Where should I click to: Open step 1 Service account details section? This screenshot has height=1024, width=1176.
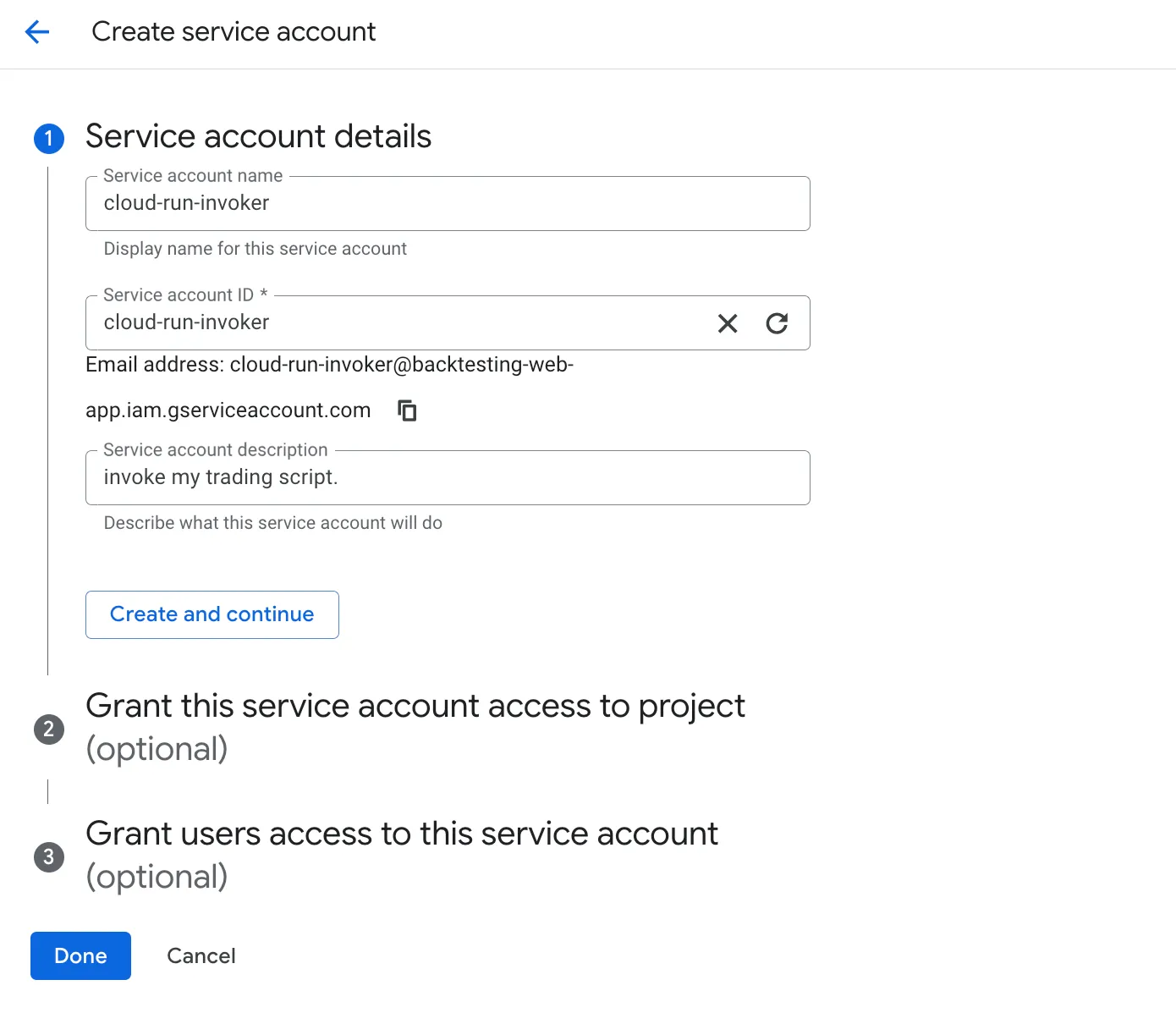click(x=257, y=136)
